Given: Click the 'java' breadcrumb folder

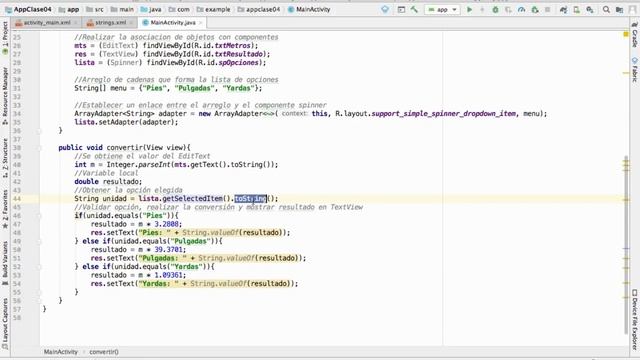Looking at the screenshot, I should (x=151, y=9).
